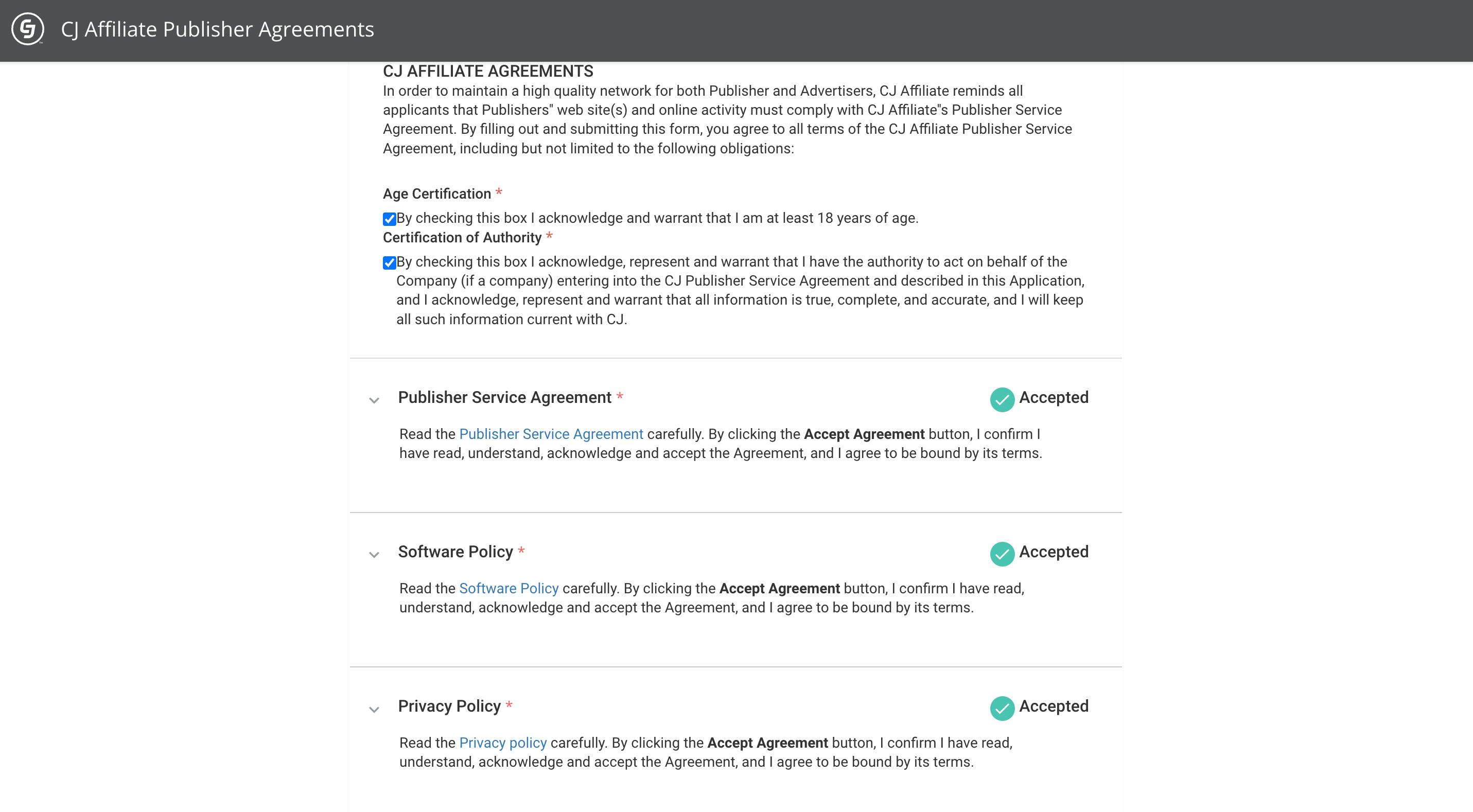The width and height of the screenshot is (1473, 812).
Task: Click the Age Certification label
Action: [437, 194]
